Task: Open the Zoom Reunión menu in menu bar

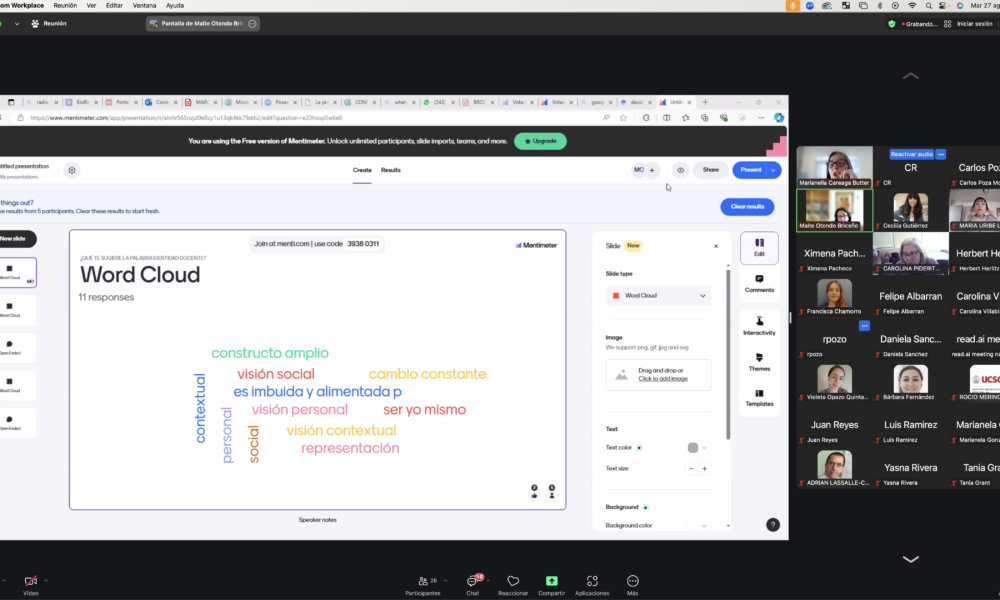Action: (65, 5)
